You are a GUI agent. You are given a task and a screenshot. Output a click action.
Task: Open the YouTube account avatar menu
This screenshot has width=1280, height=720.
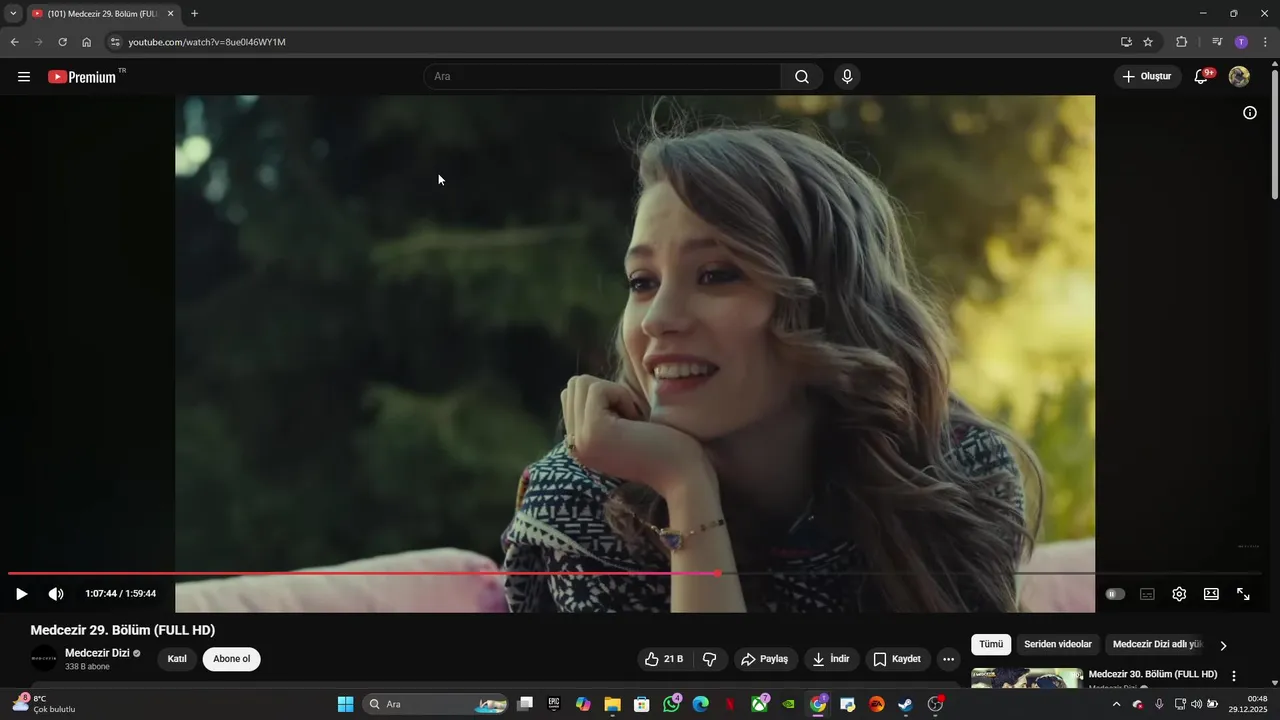pos(1239,77)
